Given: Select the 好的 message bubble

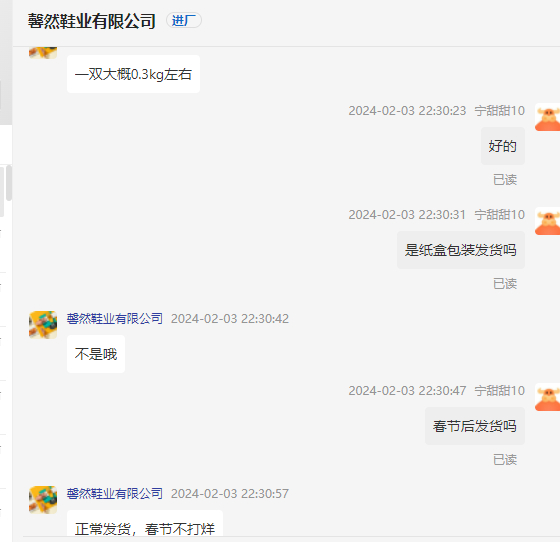Looking at the screenshot, I should coord(503,146).
